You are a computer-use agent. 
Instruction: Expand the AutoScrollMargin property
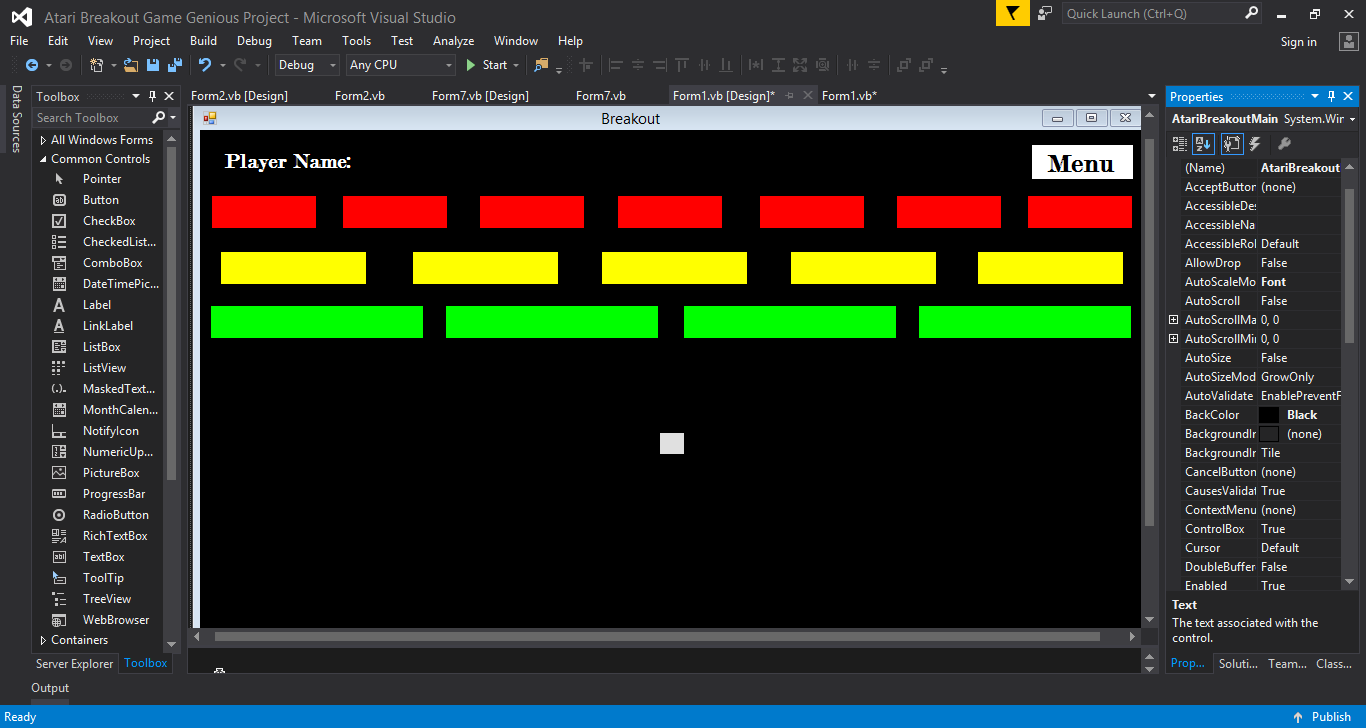(1174, 320)
